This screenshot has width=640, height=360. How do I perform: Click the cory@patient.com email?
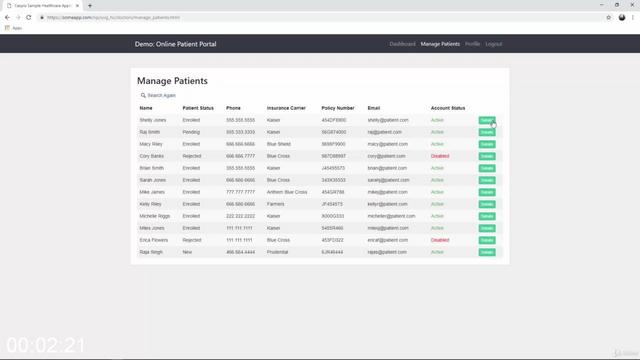pos(386,156)
